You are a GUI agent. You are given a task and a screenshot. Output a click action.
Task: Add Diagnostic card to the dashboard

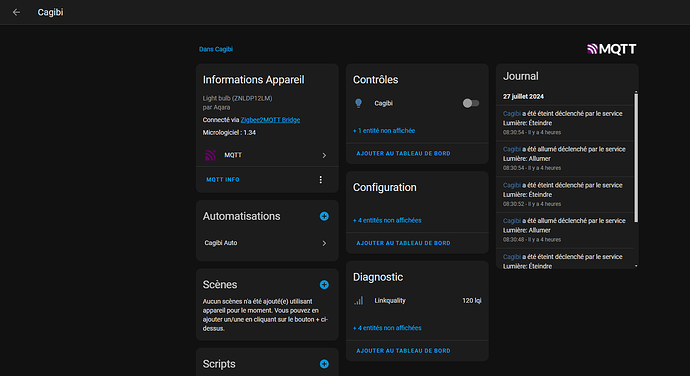[403, 351]
